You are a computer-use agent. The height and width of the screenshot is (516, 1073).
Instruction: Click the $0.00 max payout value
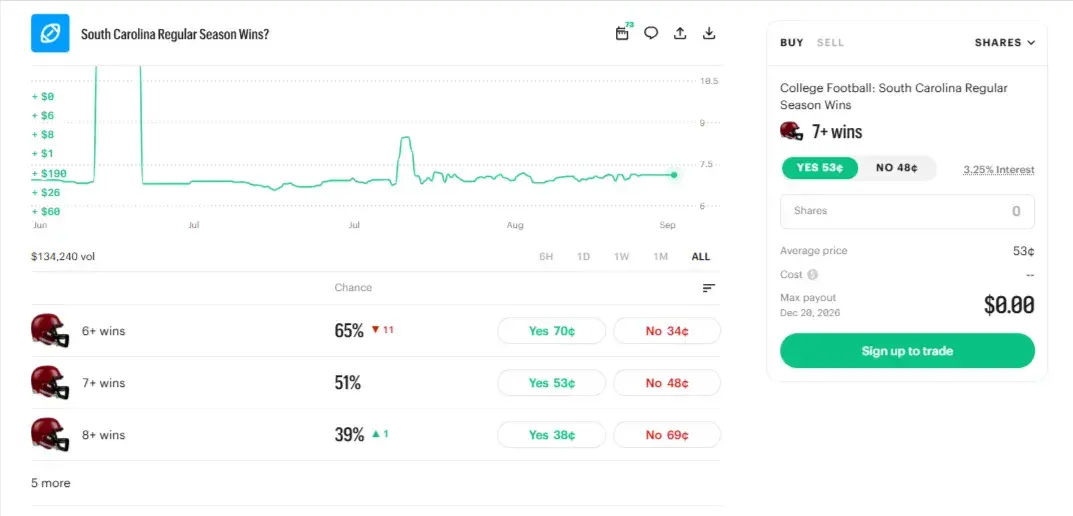point(1009,305)
